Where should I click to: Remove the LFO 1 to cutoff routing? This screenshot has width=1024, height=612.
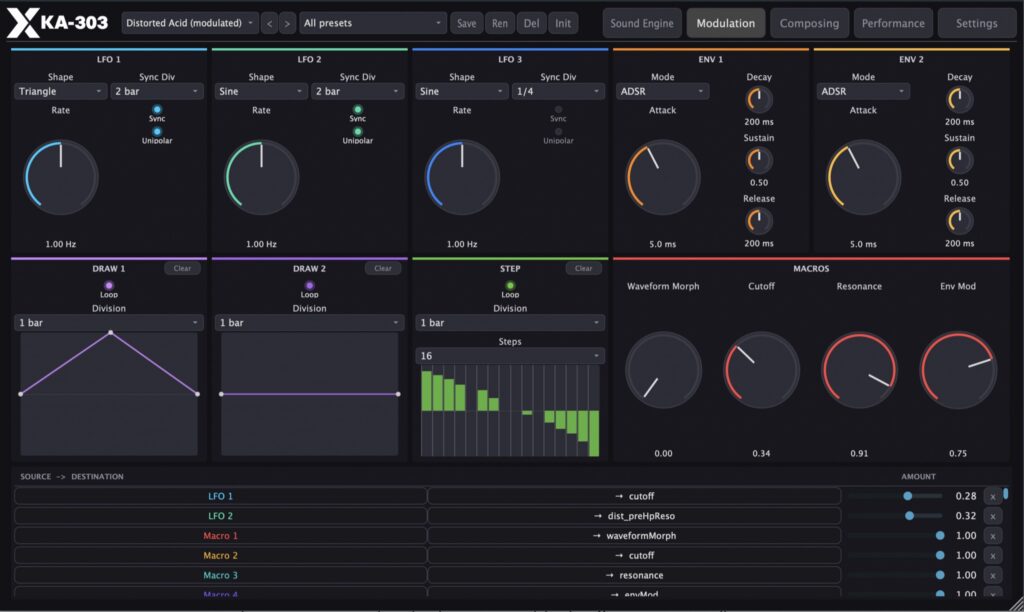pyautogui.click(x=993, y=496)
